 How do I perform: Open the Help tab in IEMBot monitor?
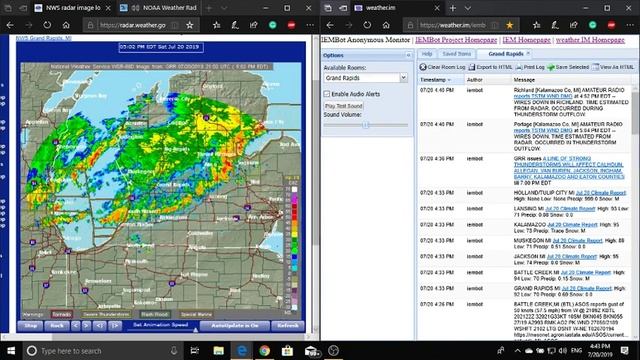coord(427,54)
